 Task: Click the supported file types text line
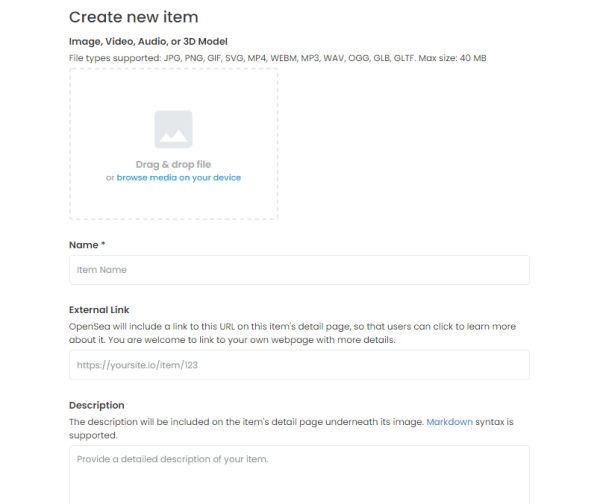pyautogui.click(x=277, y=58)
